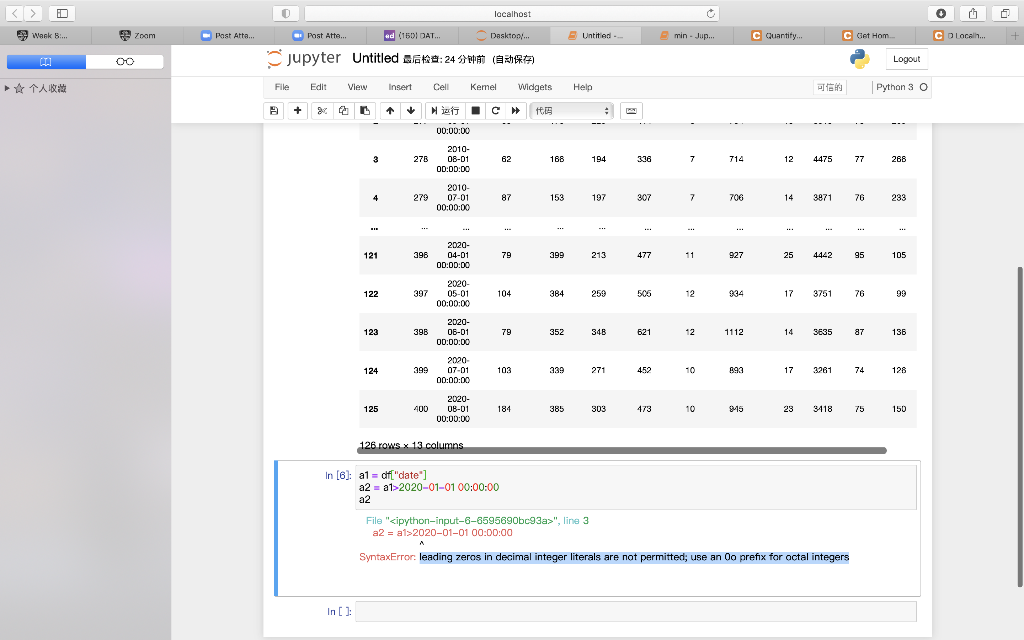Save the notebook using the floppy disk icon
The width and height of the screenshot is (1024, 640).
click(273, 110)
